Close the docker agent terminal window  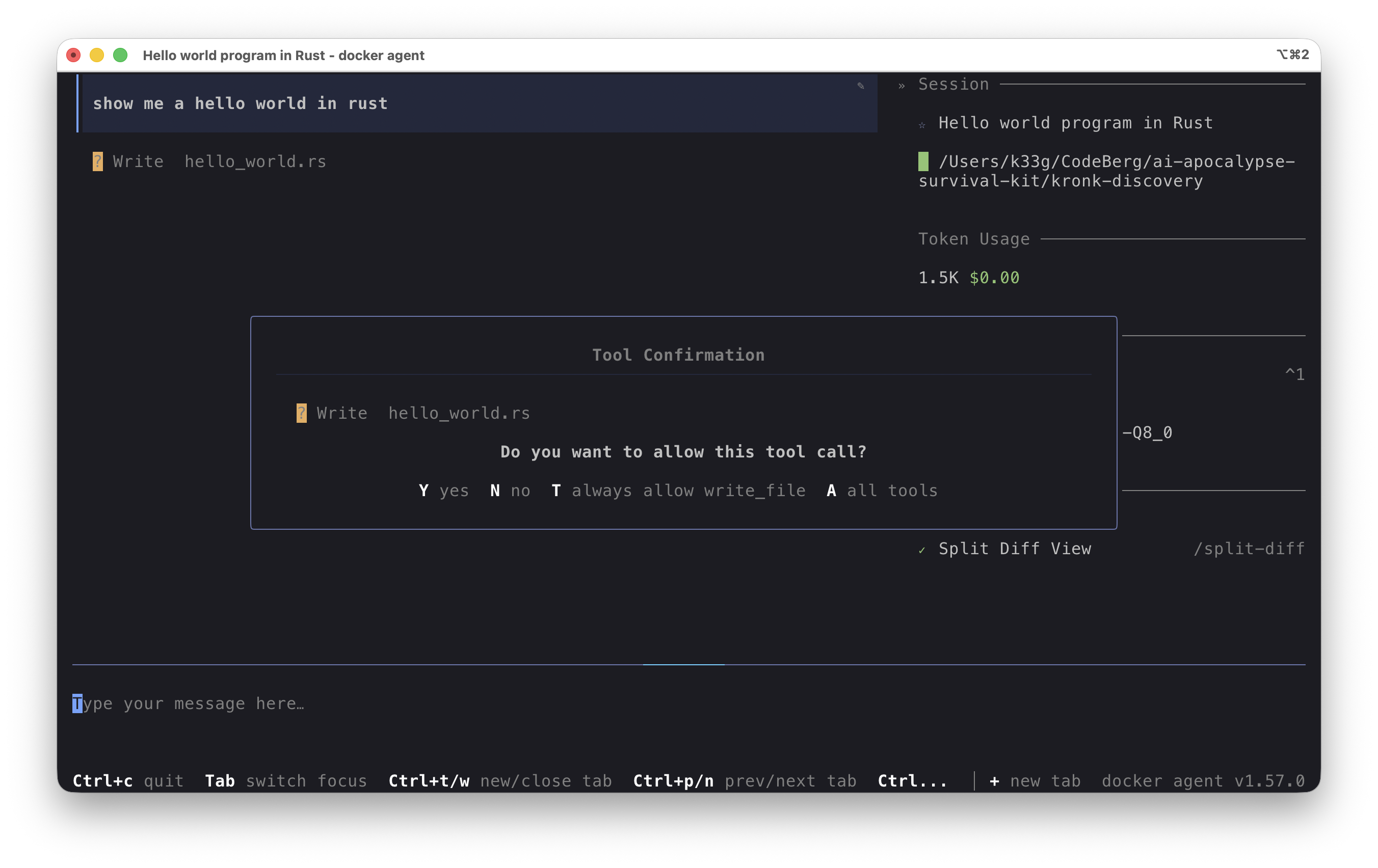click(73, 56)
